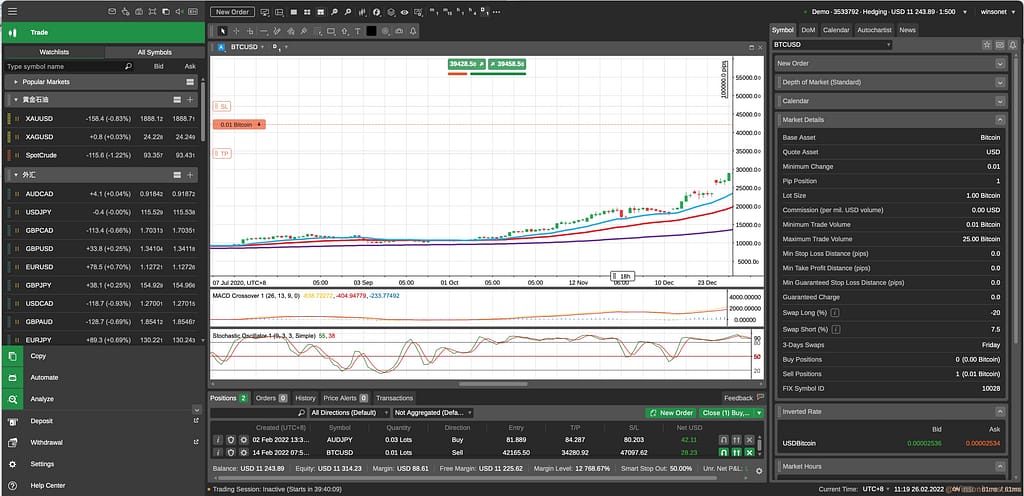Select the text annotation tool
The image size is (1024, 496).
pyautogui.click(x=358, y=31)
